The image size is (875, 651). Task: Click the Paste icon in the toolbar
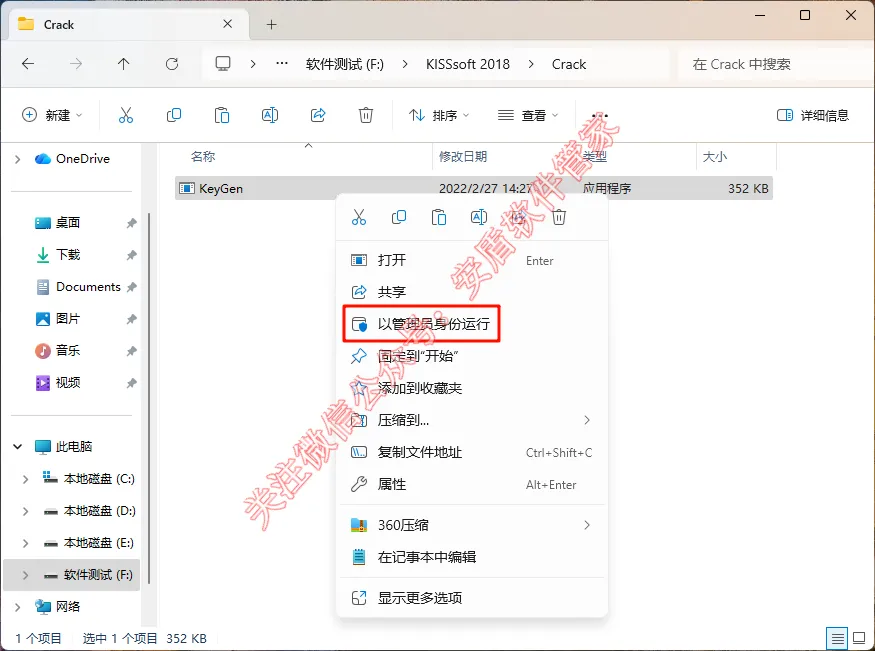222,115
